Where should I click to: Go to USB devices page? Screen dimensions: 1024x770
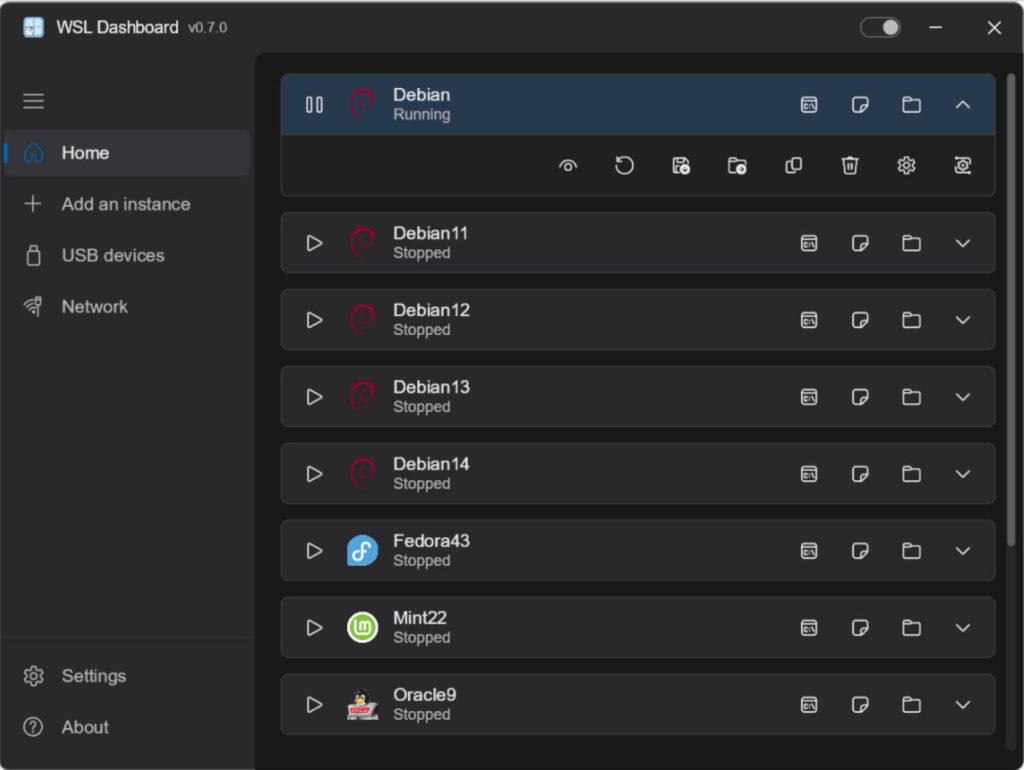pos(127,255)
